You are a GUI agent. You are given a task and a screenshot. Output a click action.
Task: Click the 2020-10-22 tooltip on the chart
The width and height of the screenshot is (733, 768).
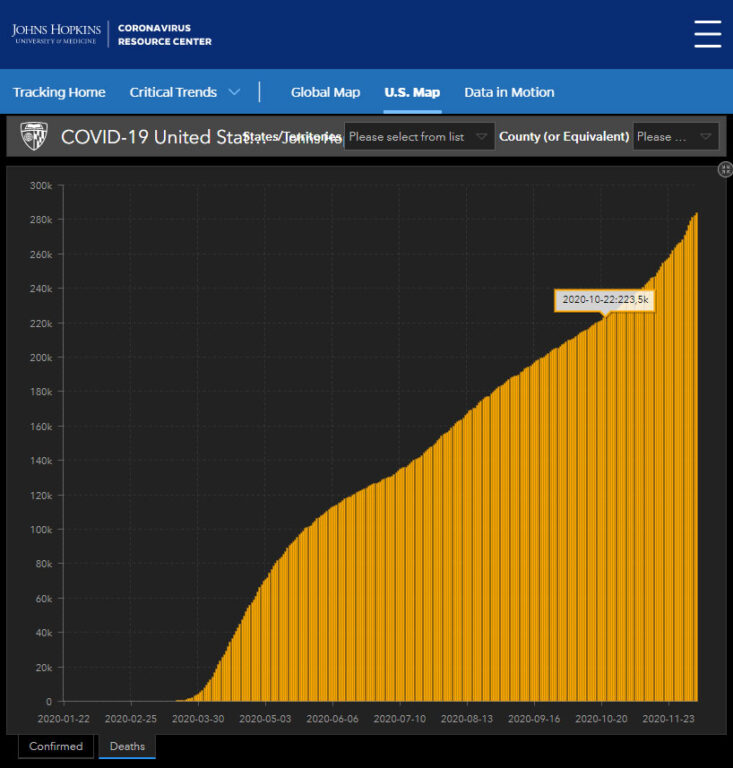[605, 300]
